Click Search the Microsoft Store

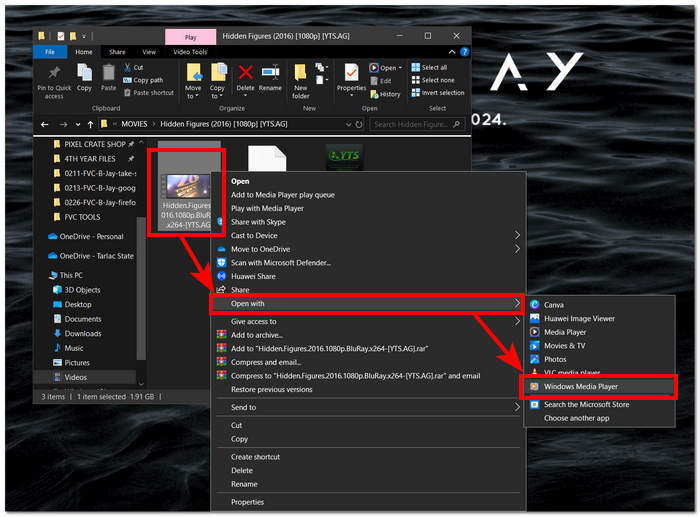586,405
